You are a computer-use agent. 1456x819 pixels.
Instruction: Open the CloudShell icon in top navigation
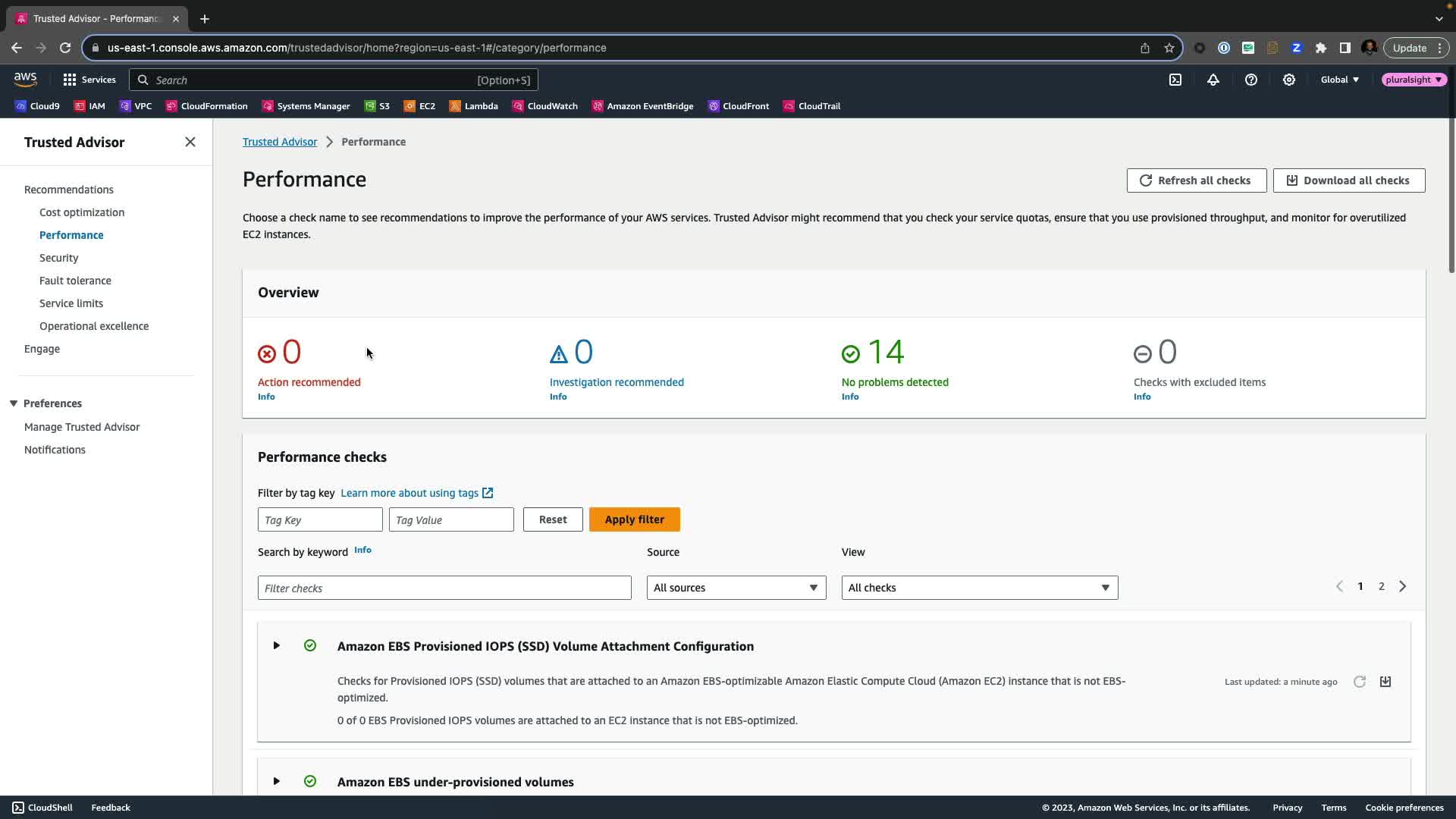pyautogui.click(x=1175, y=80)
